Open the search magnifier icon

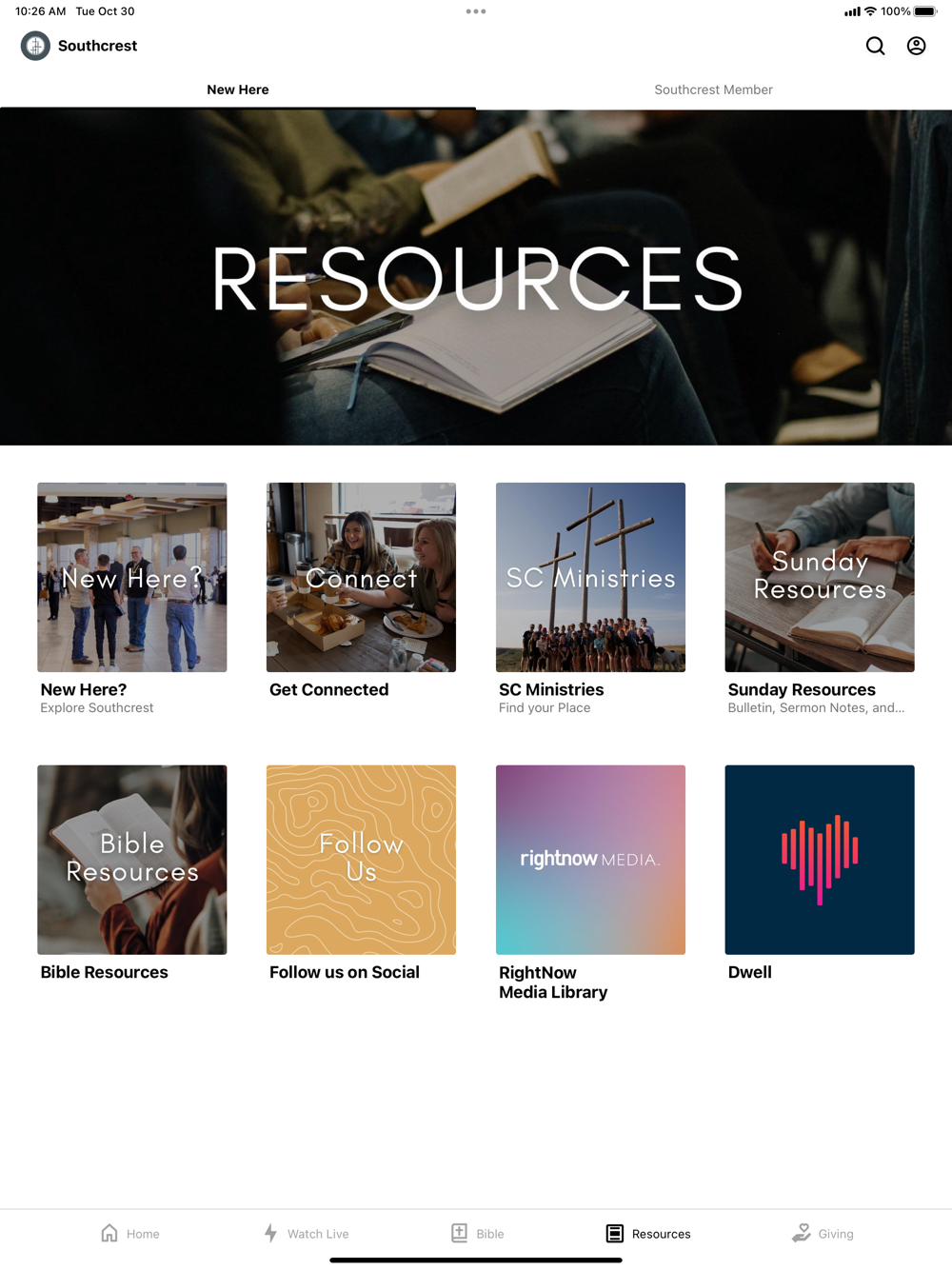[x=875, y=46]
